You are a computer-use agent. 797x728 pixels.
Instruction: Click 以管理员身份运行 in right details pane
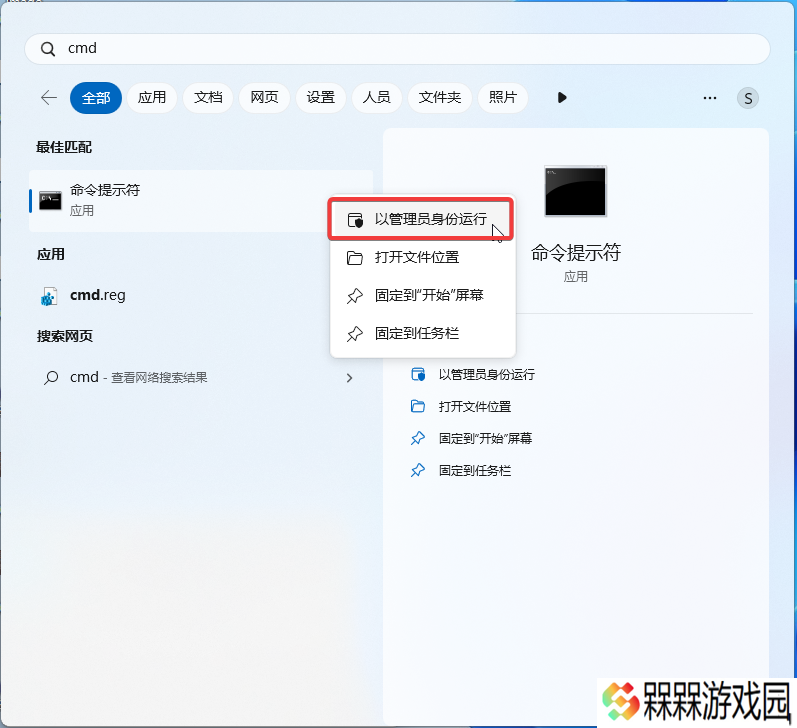486,375
